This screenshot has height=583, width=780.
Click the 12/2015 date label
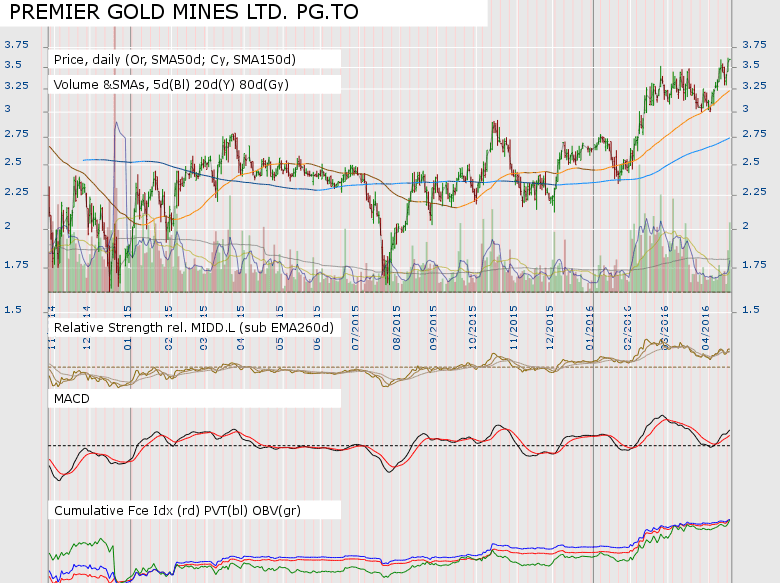click(550, 328)
